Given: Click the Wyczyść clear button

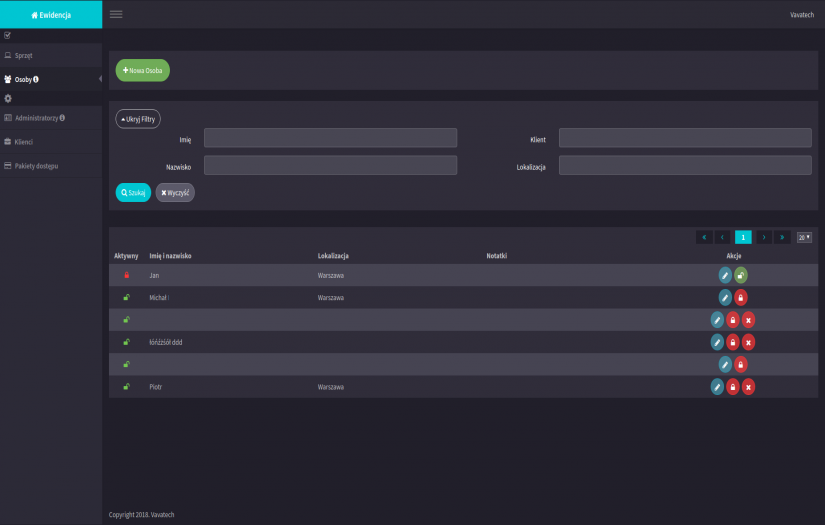Looking at the screenshot, I should pos(175,193).
